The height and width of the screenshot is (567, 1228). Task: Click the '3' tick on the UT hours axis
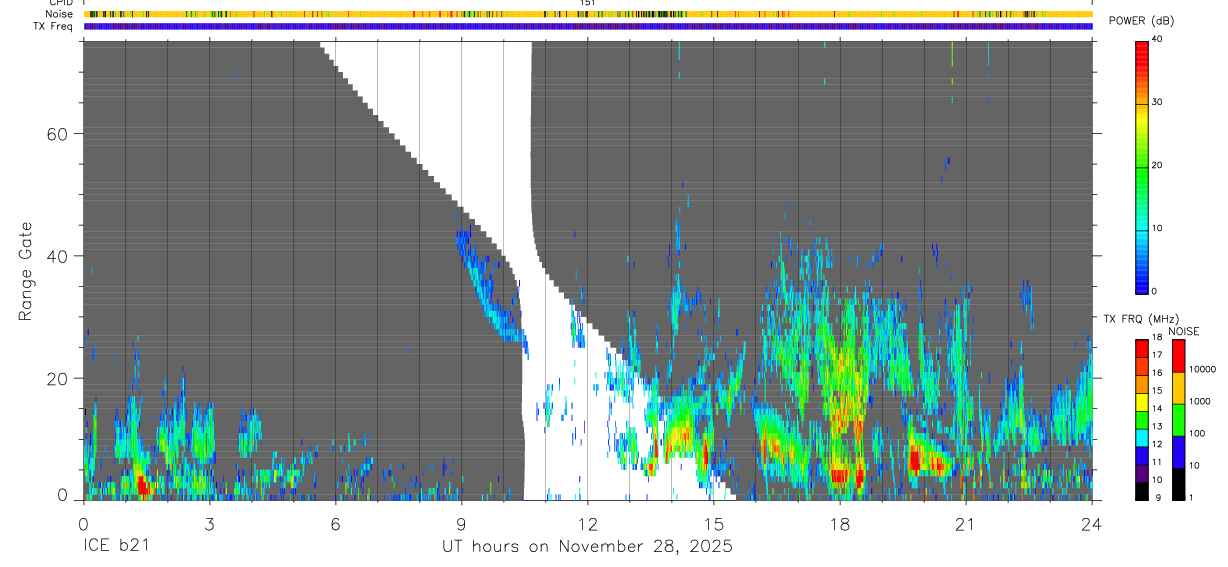tap(209, 523)
